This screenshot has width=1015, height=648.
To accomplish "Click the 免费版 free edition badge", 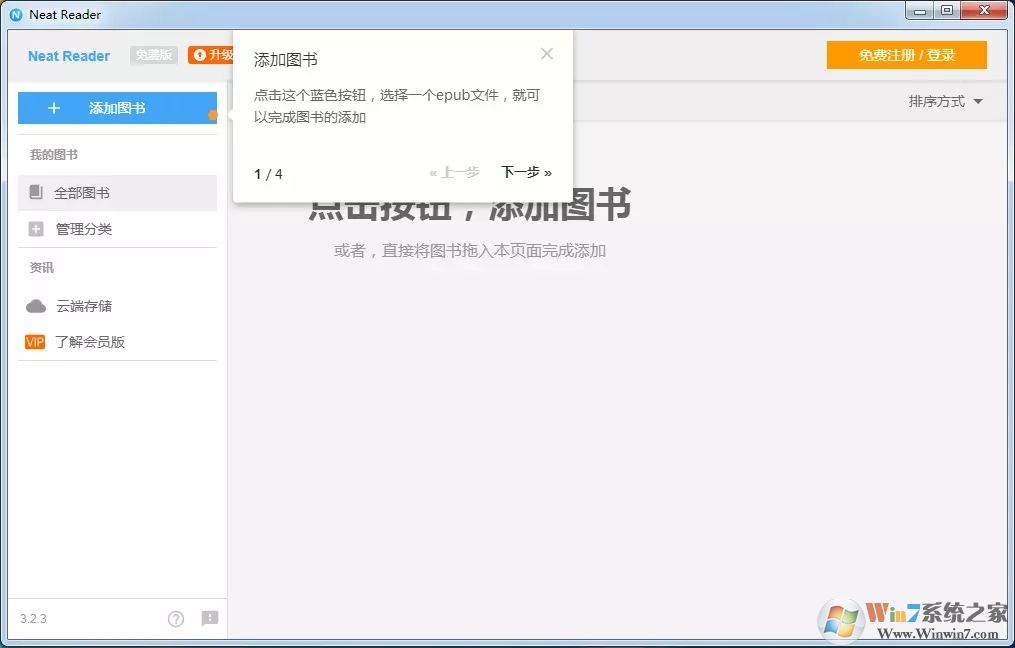I will point(153,55).
